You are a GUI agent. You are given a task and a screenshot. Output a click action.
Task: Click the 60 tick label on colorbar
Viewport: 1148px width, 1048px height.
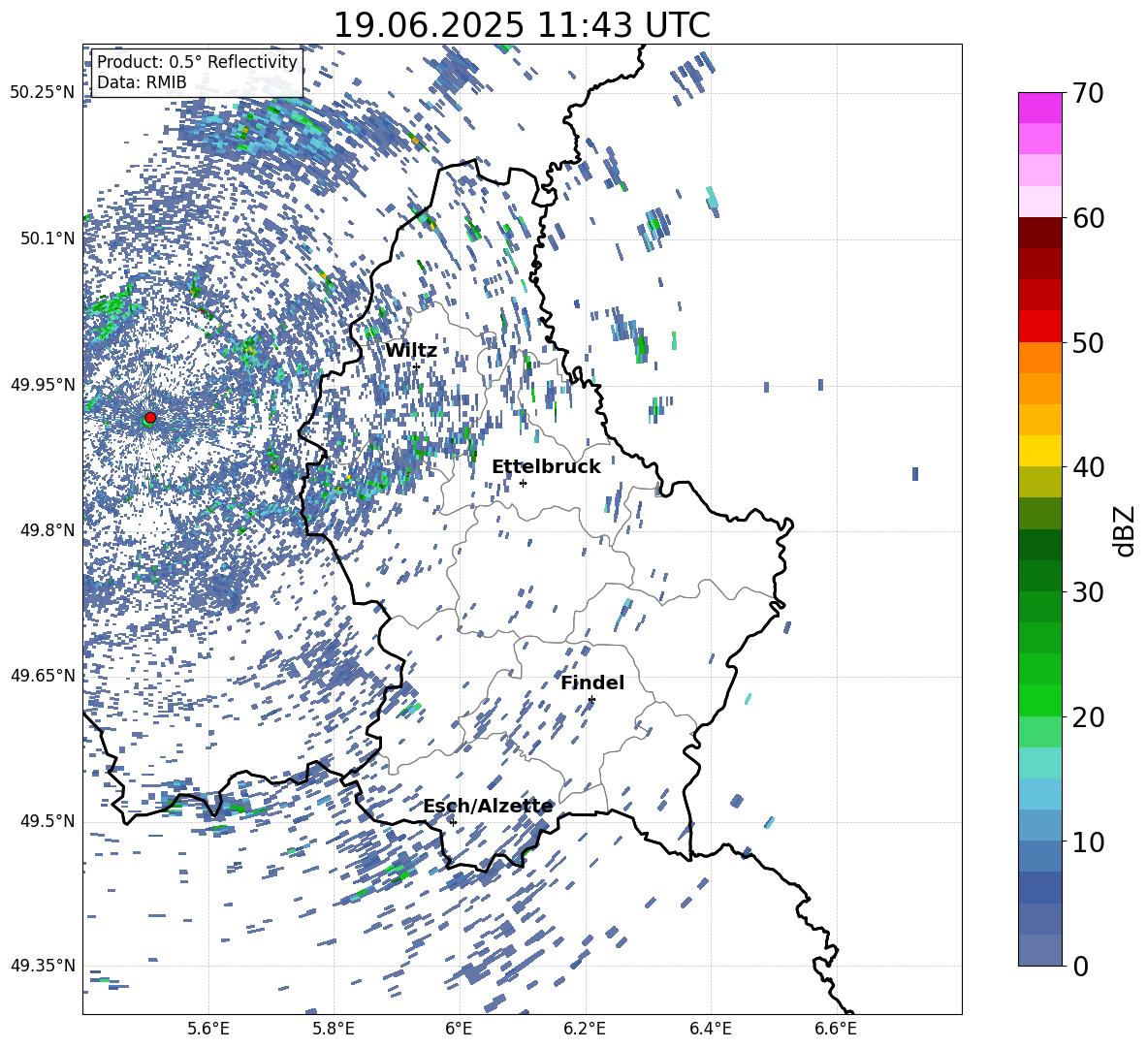coord(1088,218)
